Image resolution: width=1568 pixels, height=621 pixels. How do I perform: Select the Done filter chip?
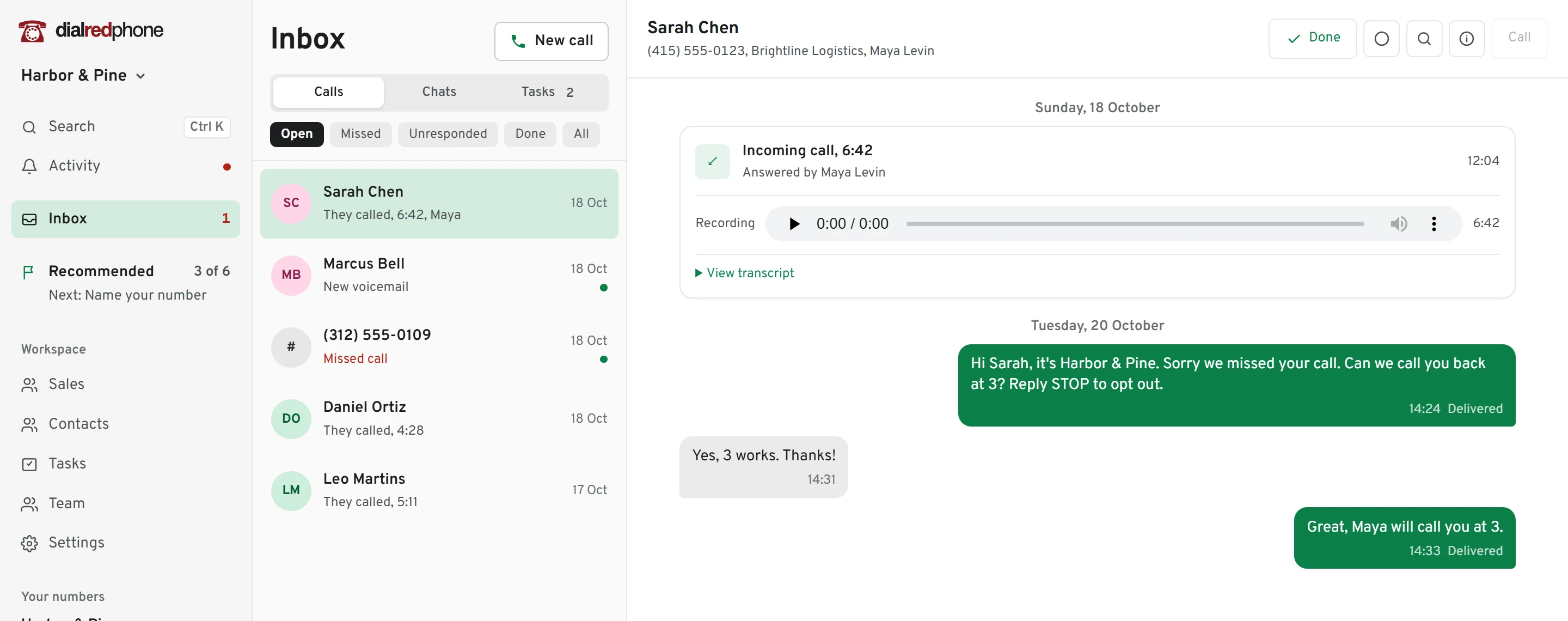530,134
